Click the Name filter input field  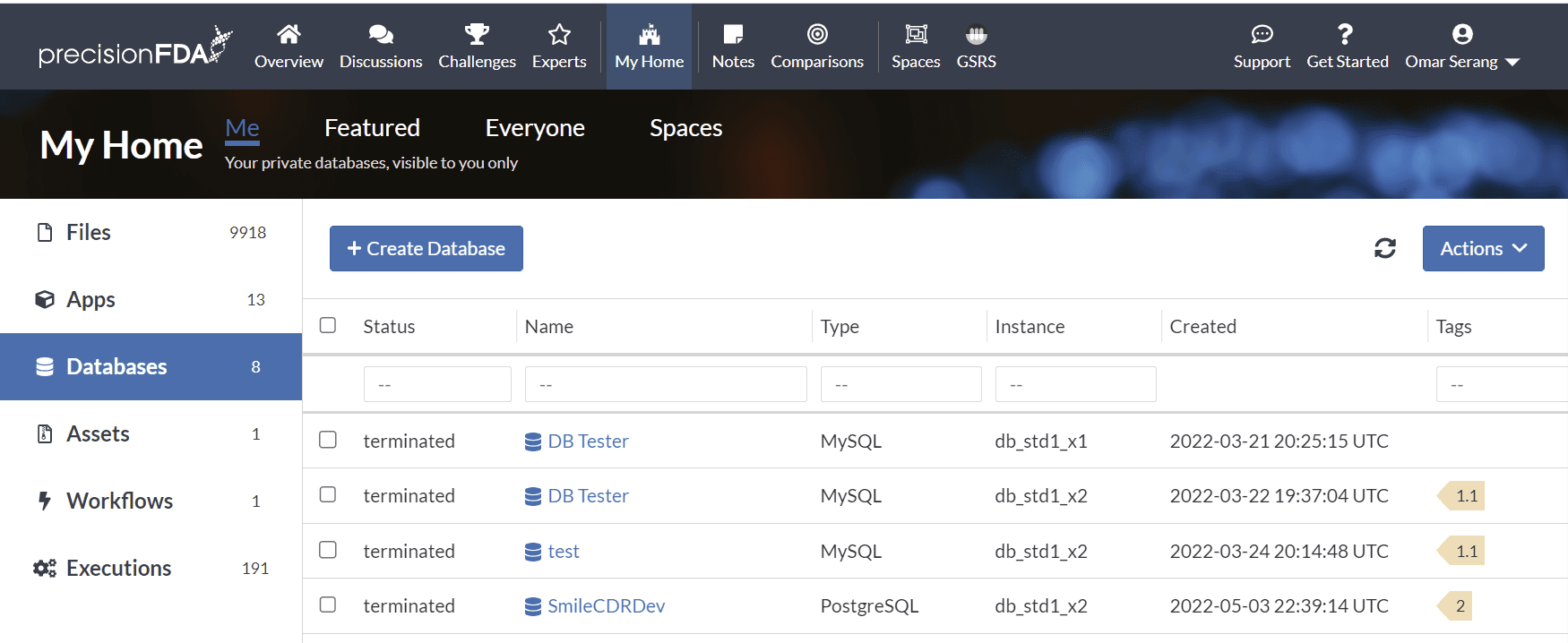[666, 384]
